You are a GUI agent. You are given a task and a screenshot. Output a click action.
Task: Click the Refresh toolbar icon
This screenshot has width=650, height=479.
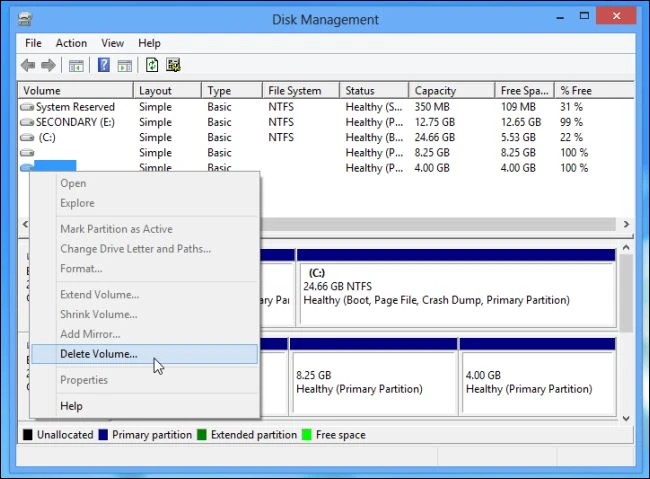(x=152, y=66)
